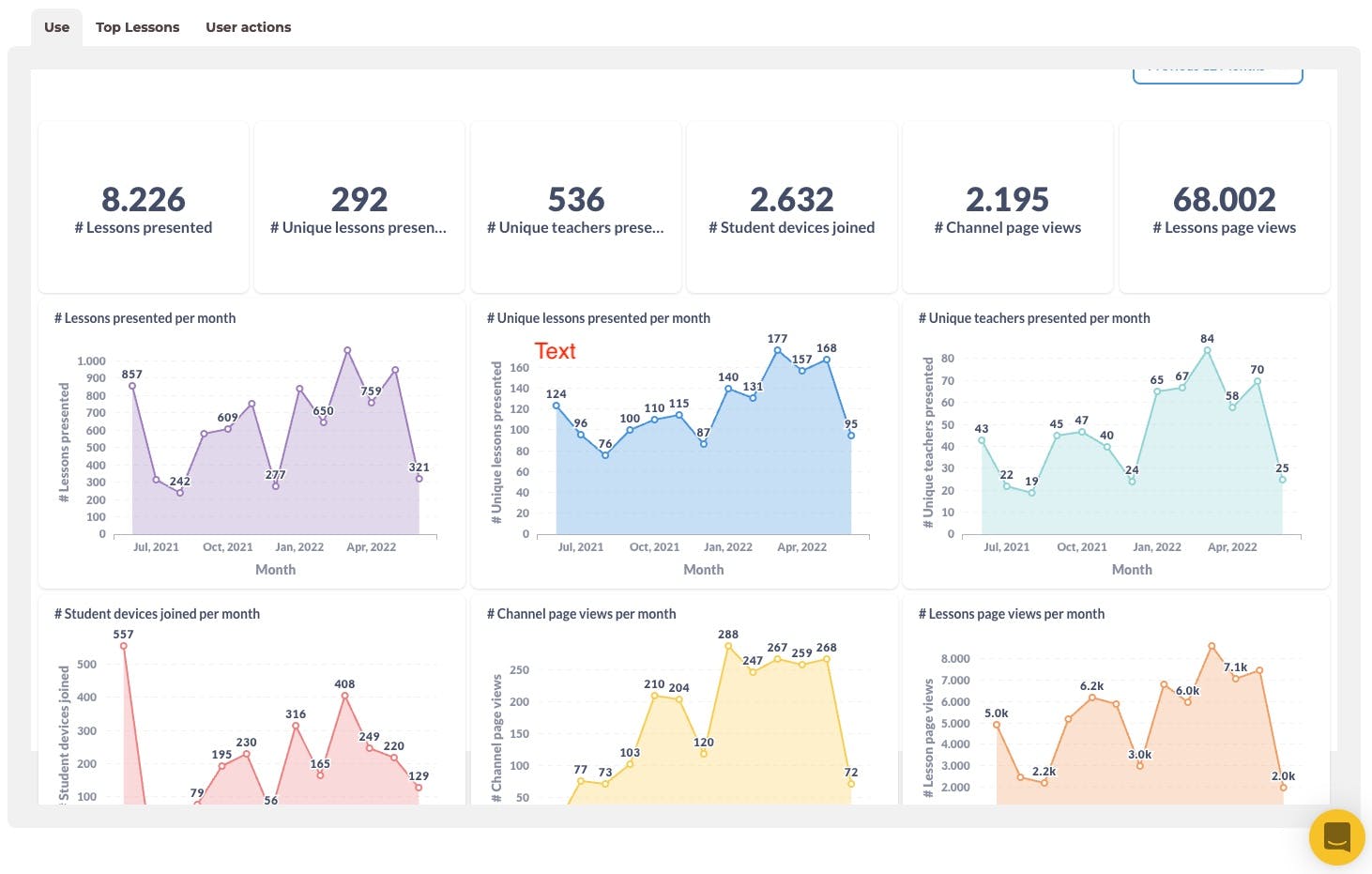Click the 68.002 Lessons page views card
The image size is (1372, 874).
pos(1224,208)
